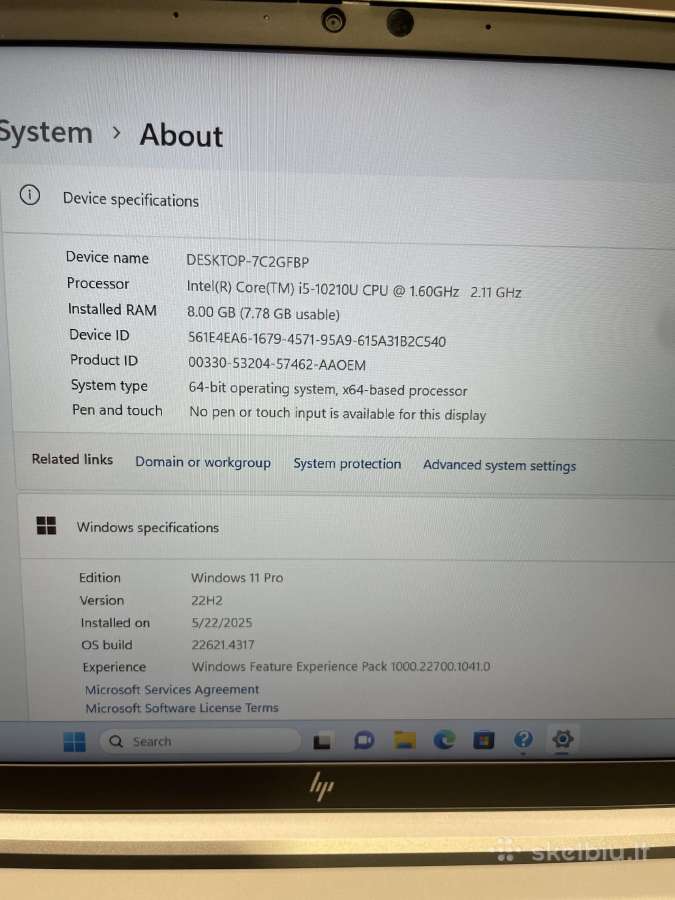Open Microsoft Software License Terms link
Screen dimensions: 675x900
pos(182,708)
